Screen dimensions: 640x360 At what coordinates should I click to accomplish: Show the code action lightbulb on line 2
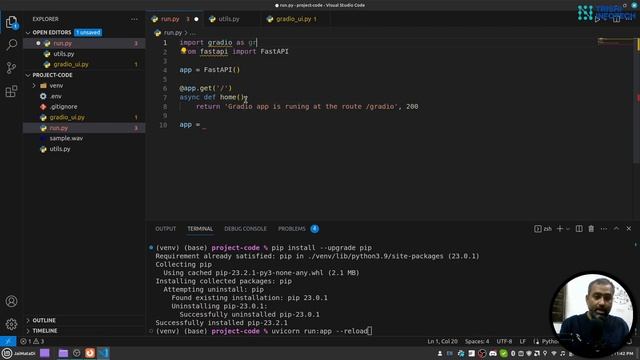(x=183, y=51)
